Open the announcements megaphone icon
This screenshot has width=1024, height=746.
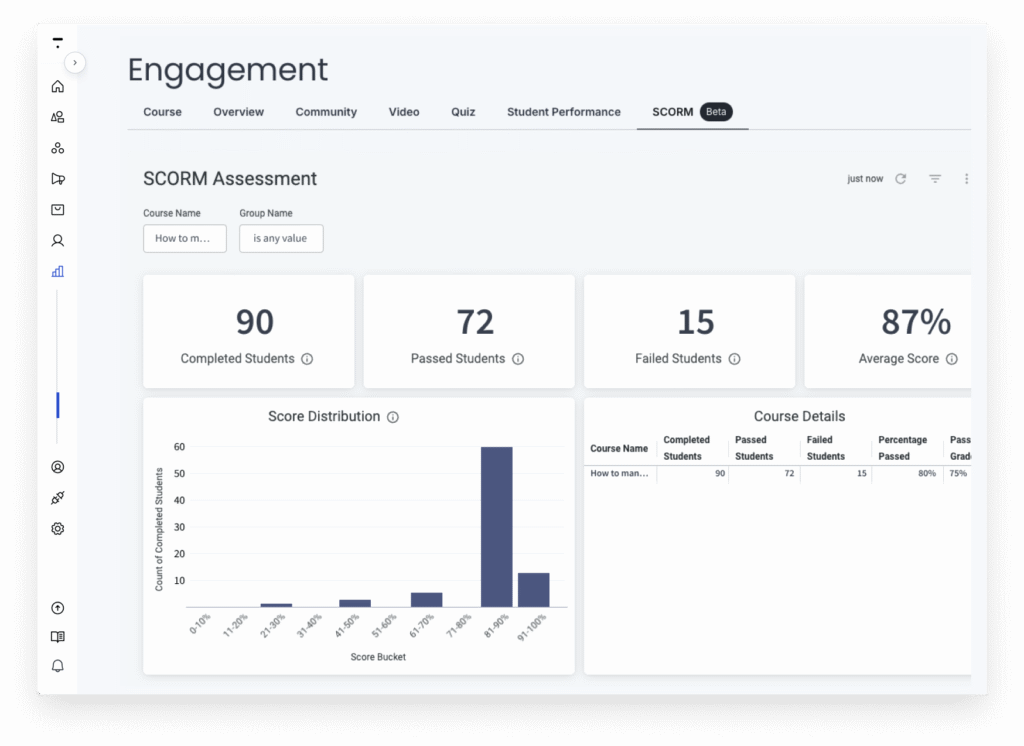57,178
